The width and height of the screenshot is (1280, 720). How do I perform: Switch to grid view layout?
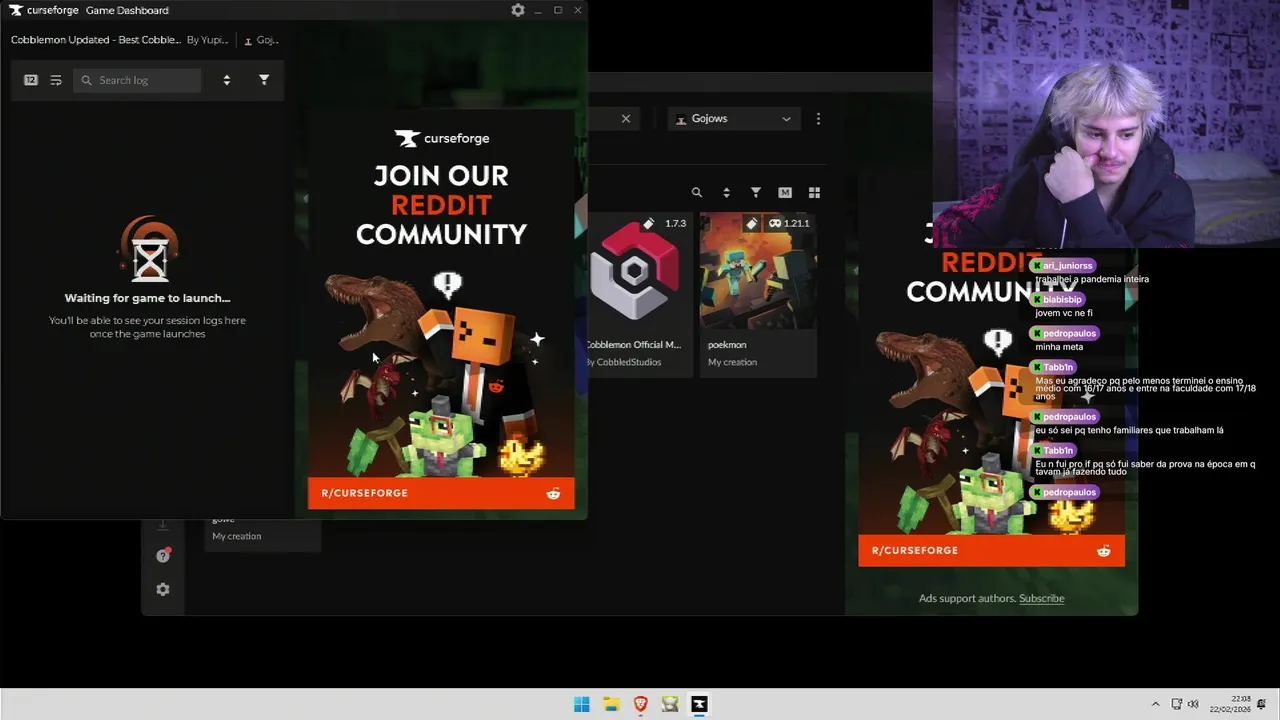tap(814, 192)
